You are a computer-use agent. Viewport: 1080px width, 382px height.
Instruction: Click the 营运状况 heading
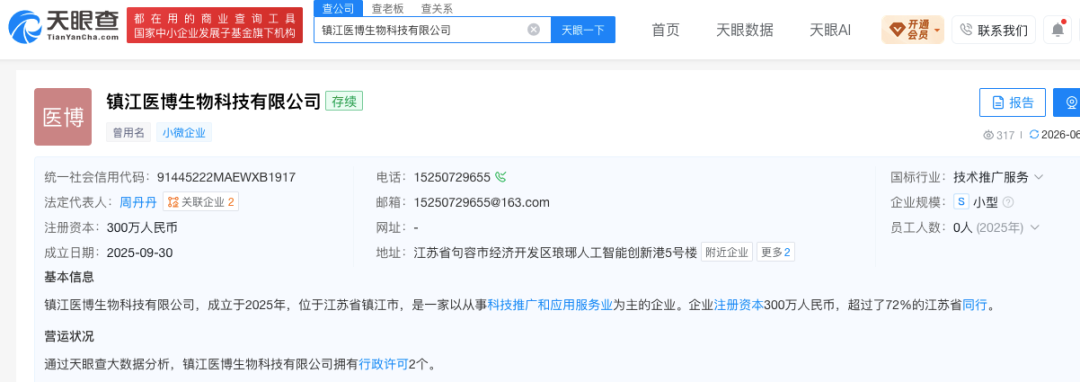point(70,337)
